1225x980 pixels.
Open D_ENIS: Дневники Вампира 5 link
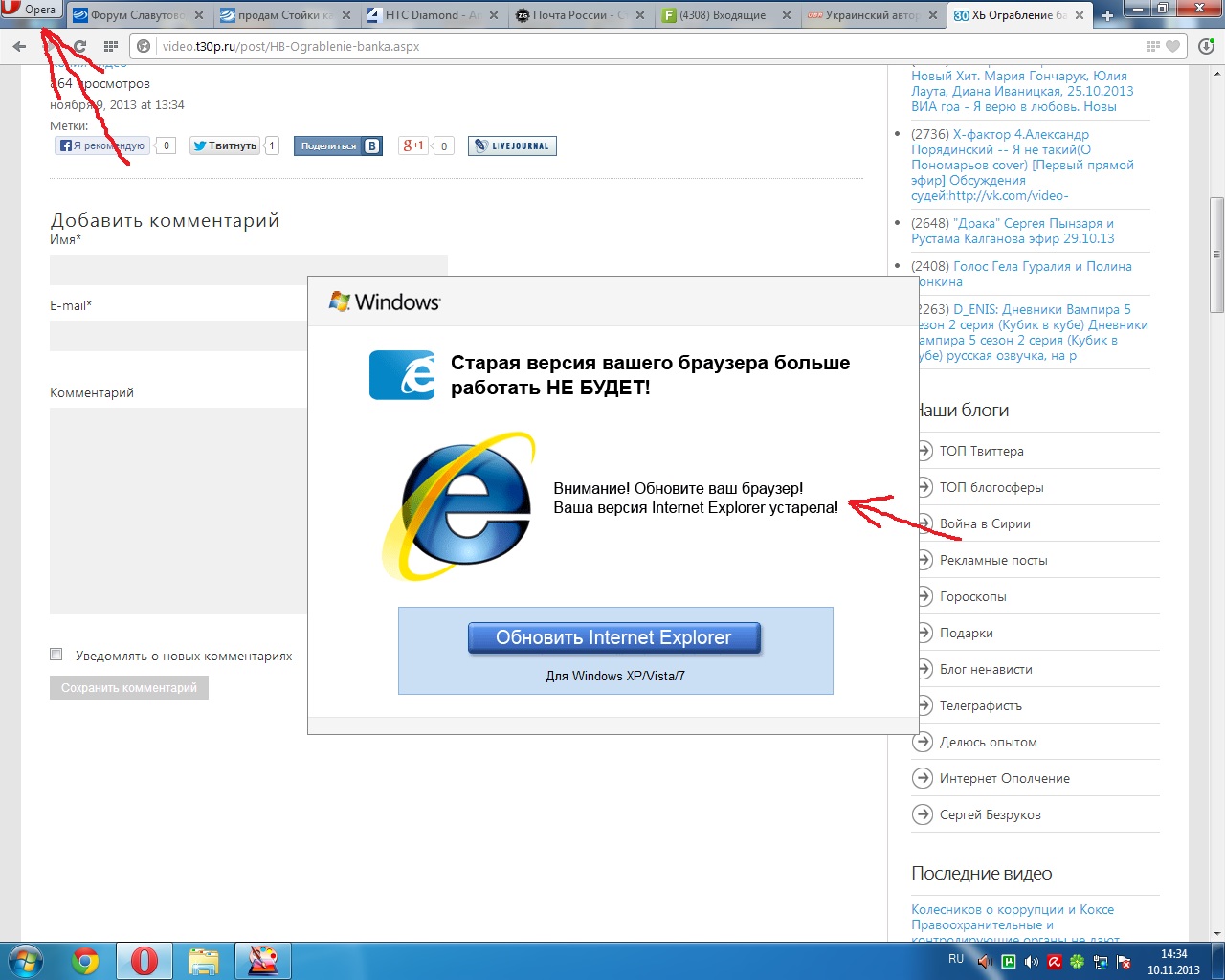1032,332
